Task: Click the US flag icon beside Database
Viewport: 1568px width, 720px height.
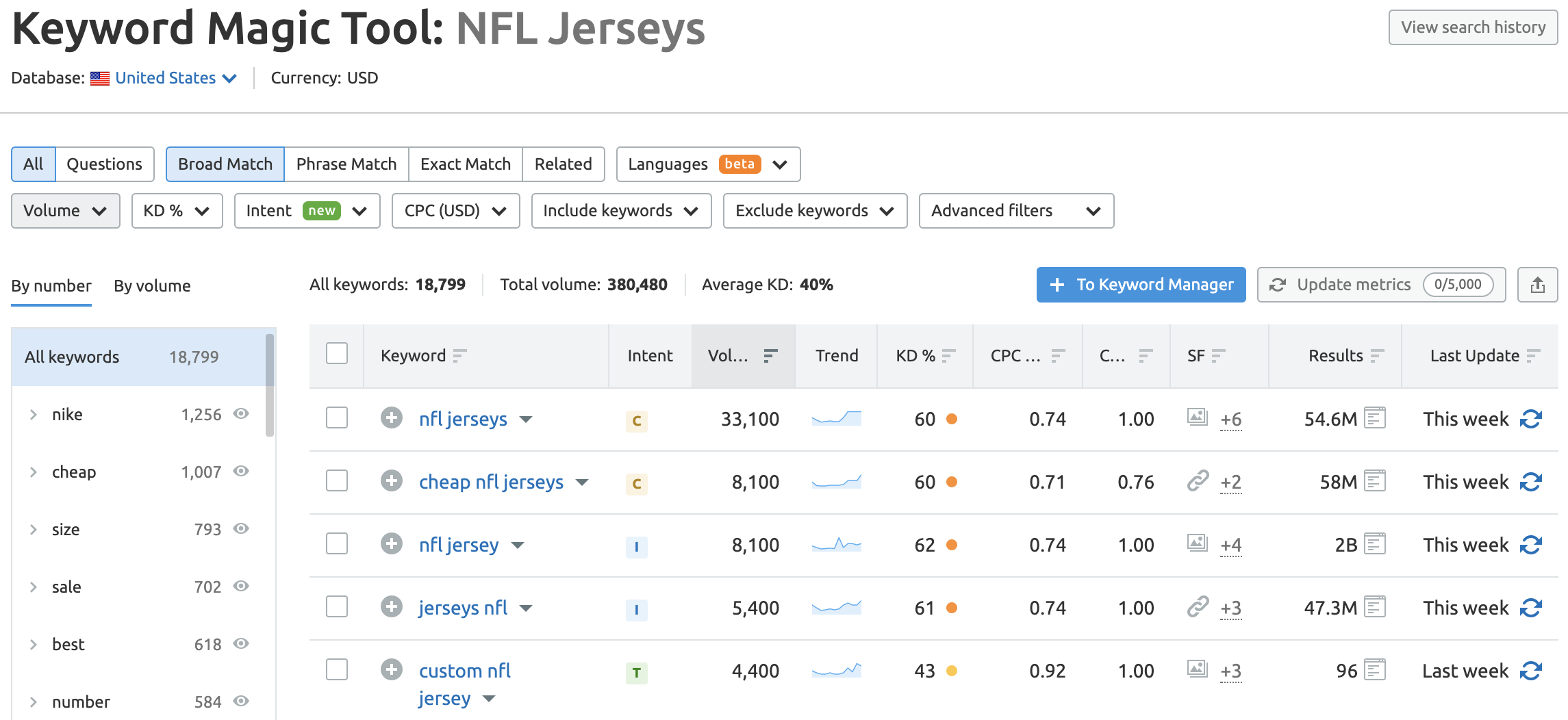Action: (100, 78)
